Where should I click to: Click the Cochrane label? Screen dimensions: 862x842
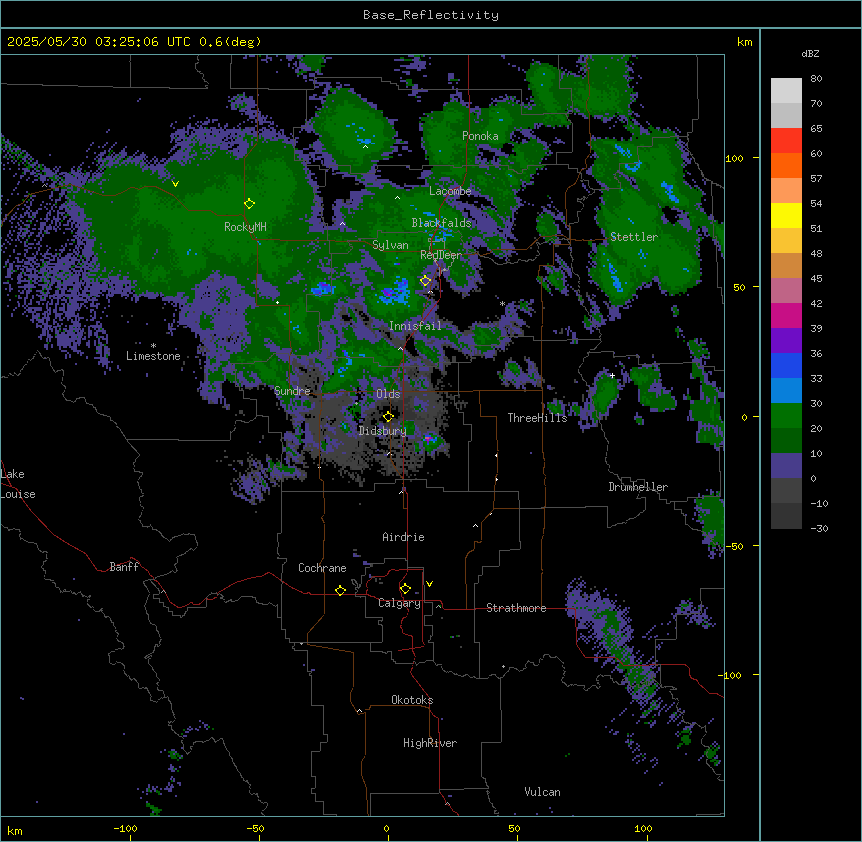[x=322, y=568]
